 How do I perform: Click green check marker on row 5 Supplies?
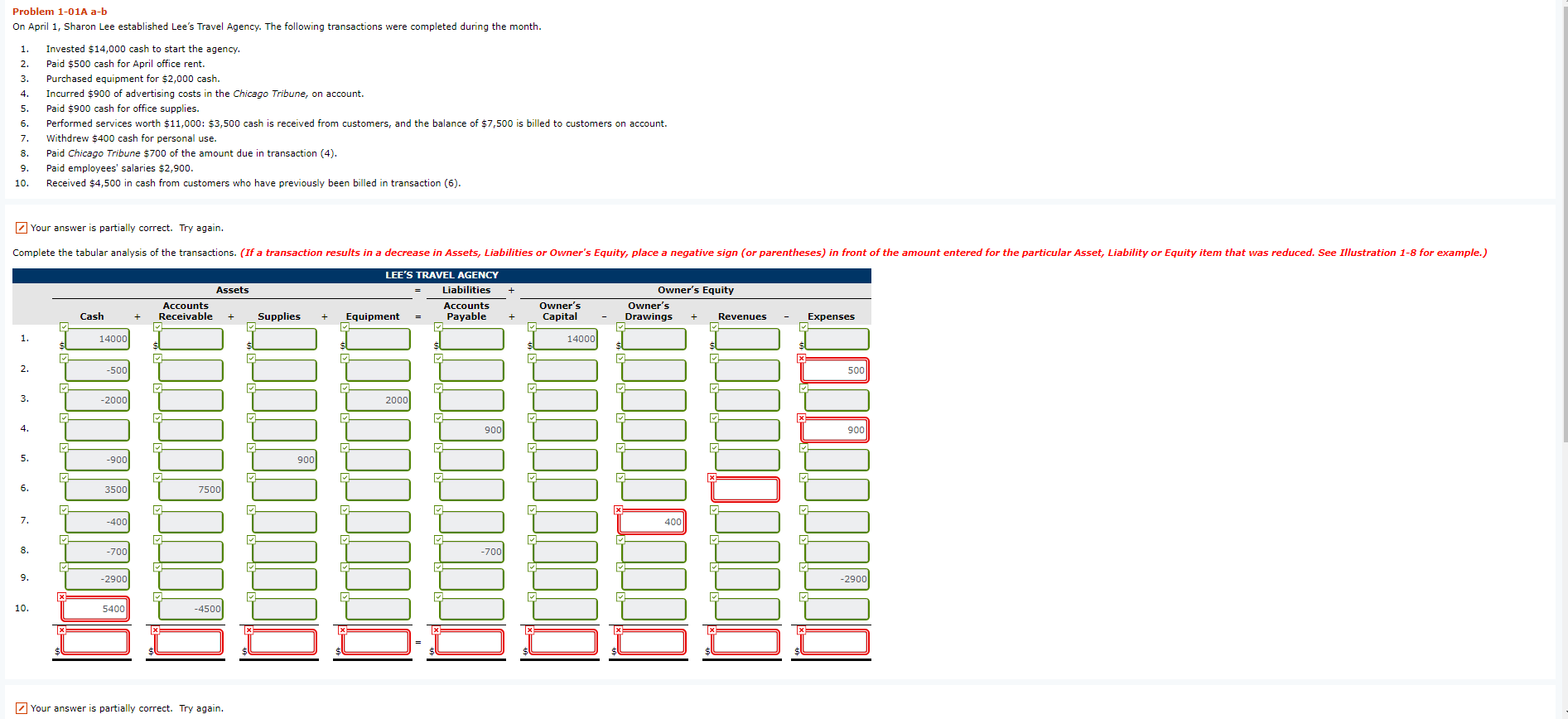pos(251,447)
